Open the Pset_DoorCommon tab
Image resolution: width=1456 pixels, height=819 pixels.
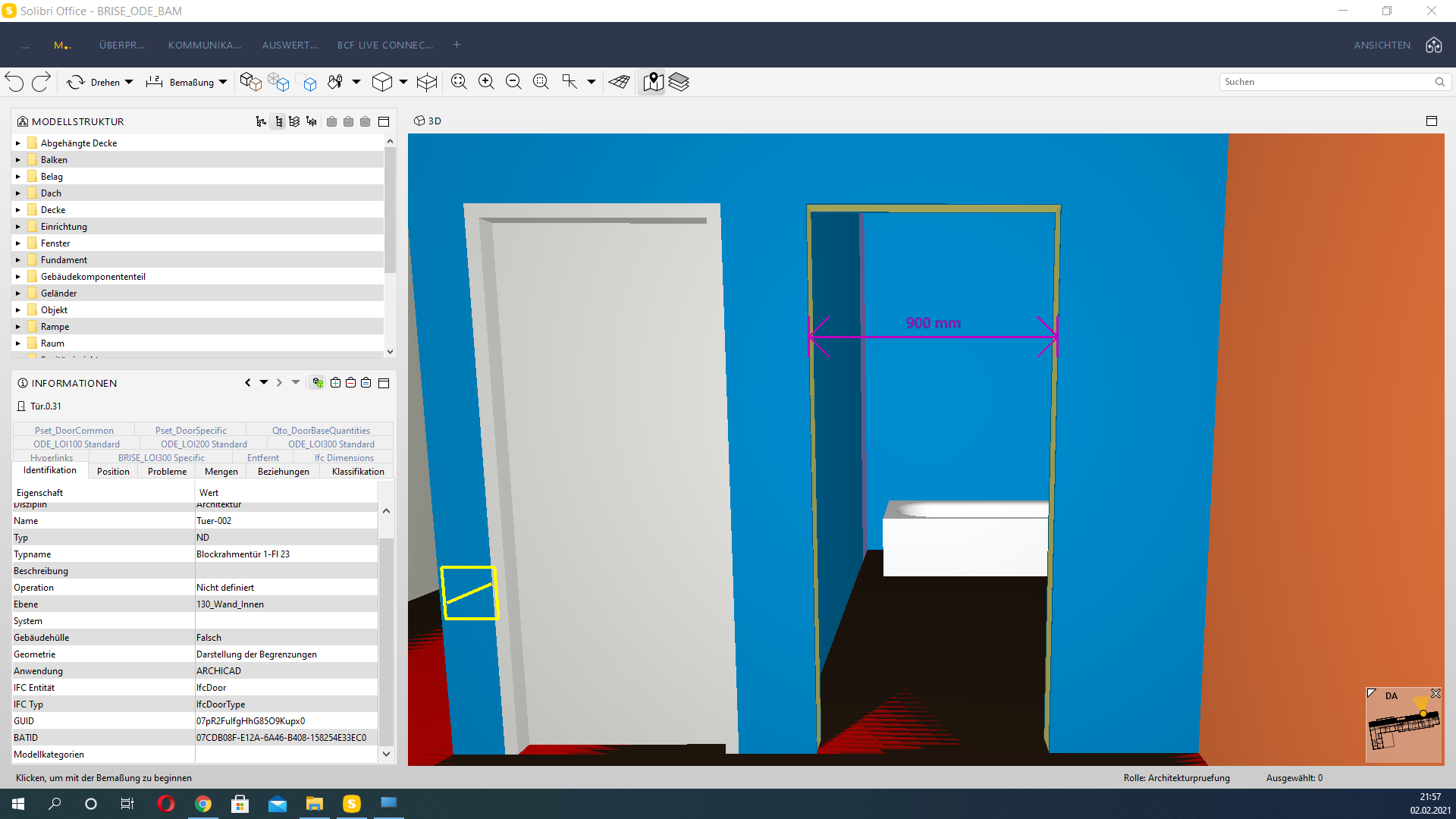click(x=74, y=431)
